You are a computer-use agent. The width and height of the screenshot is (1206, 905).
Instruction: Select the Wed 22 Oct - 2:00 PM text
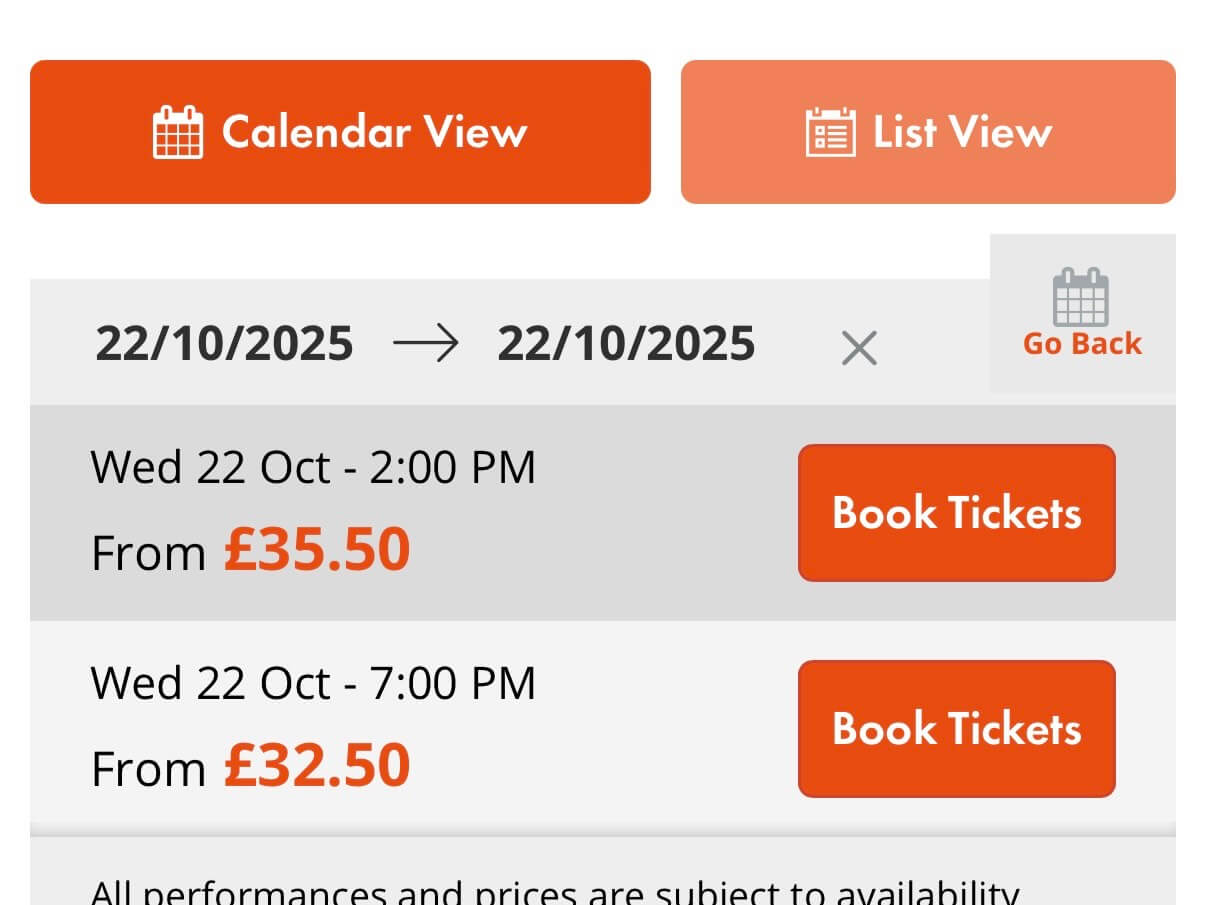tap(313, 468)
